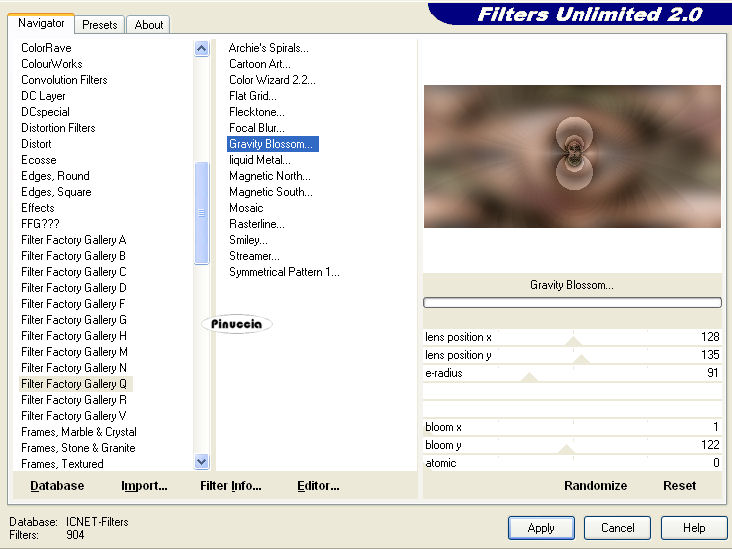This screenshot has width=732, height=549.
Task: Click the category list scrollbar thumb
Action: [202, 213]
